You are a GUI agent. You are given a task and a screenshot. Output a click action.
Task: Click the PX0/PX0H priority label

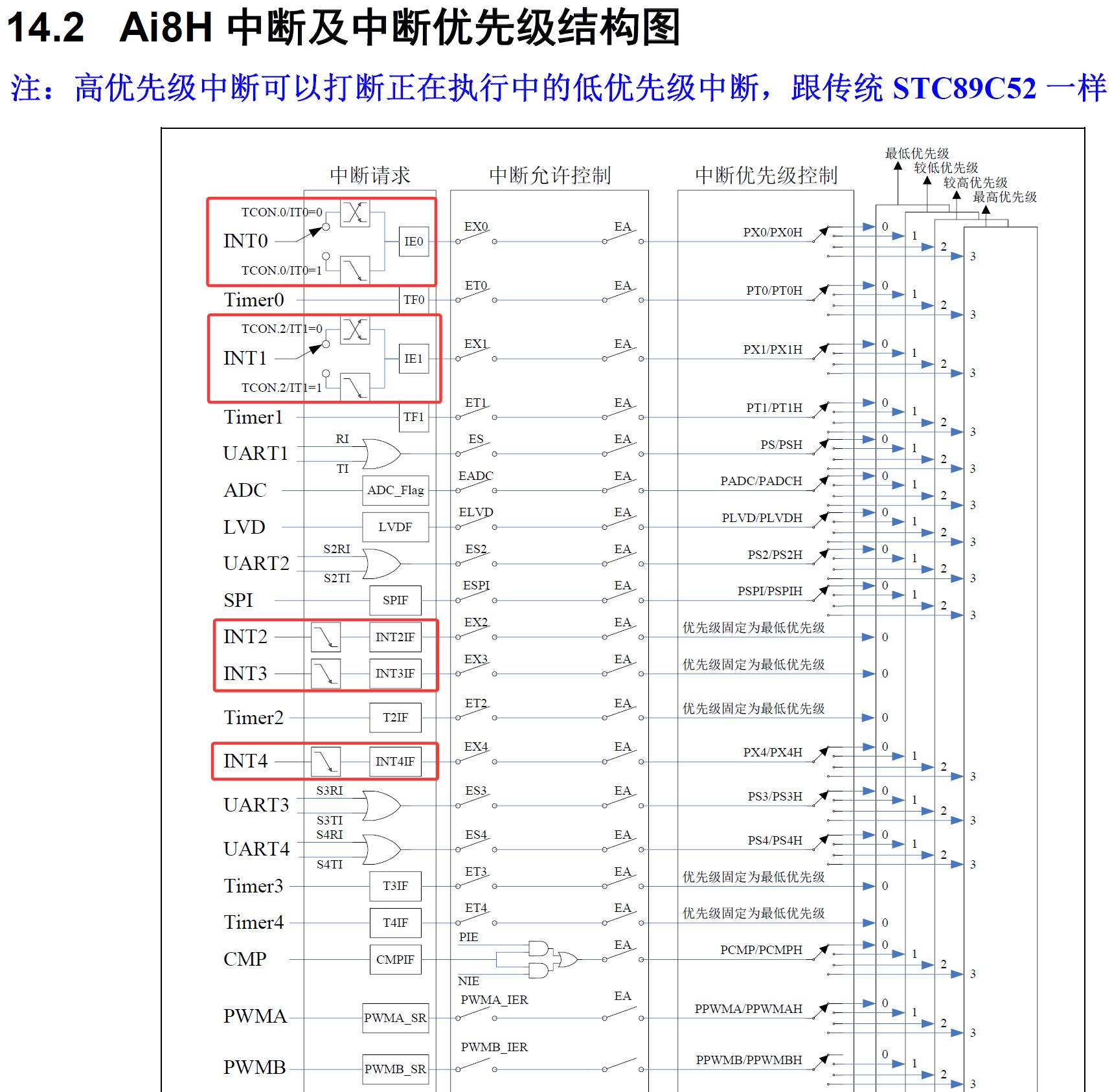coord(772,233)
